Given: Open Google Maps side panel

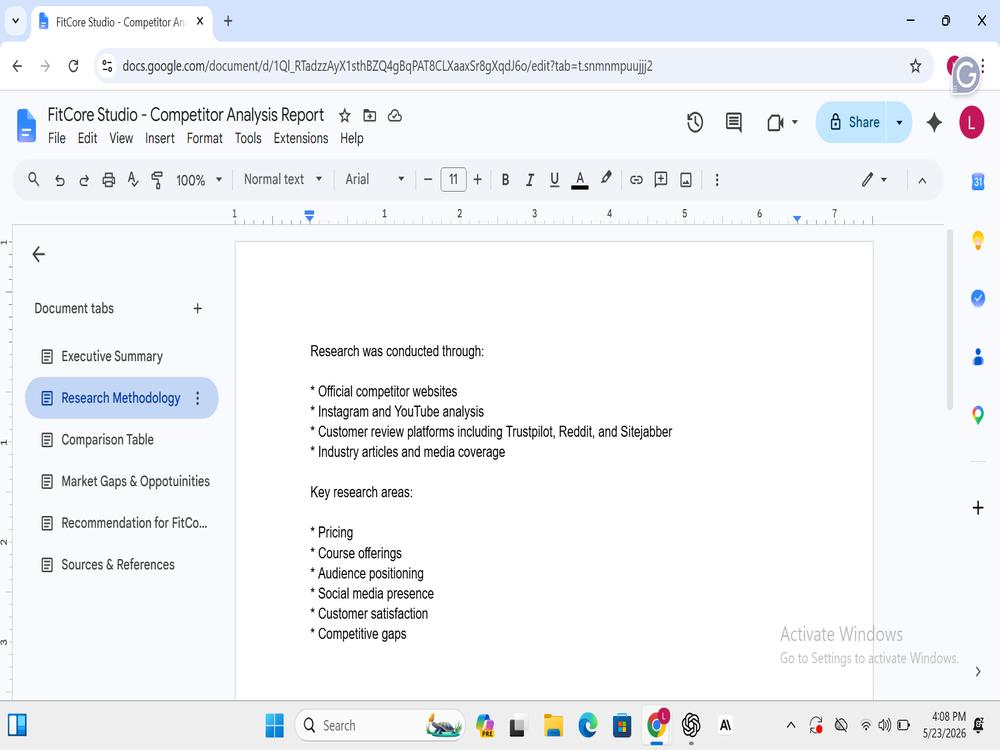Looking at the screenshot, I should pos(977,415).
